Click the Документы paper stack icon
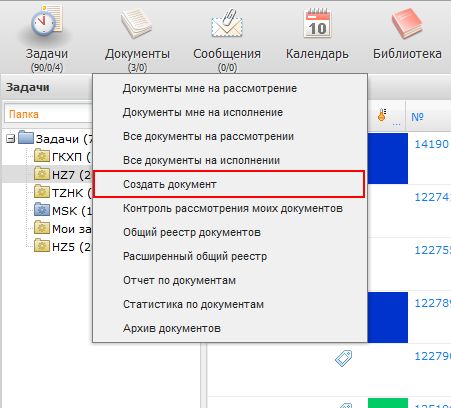The height and width of the screenshot is (408, 451). pos(137,23)
